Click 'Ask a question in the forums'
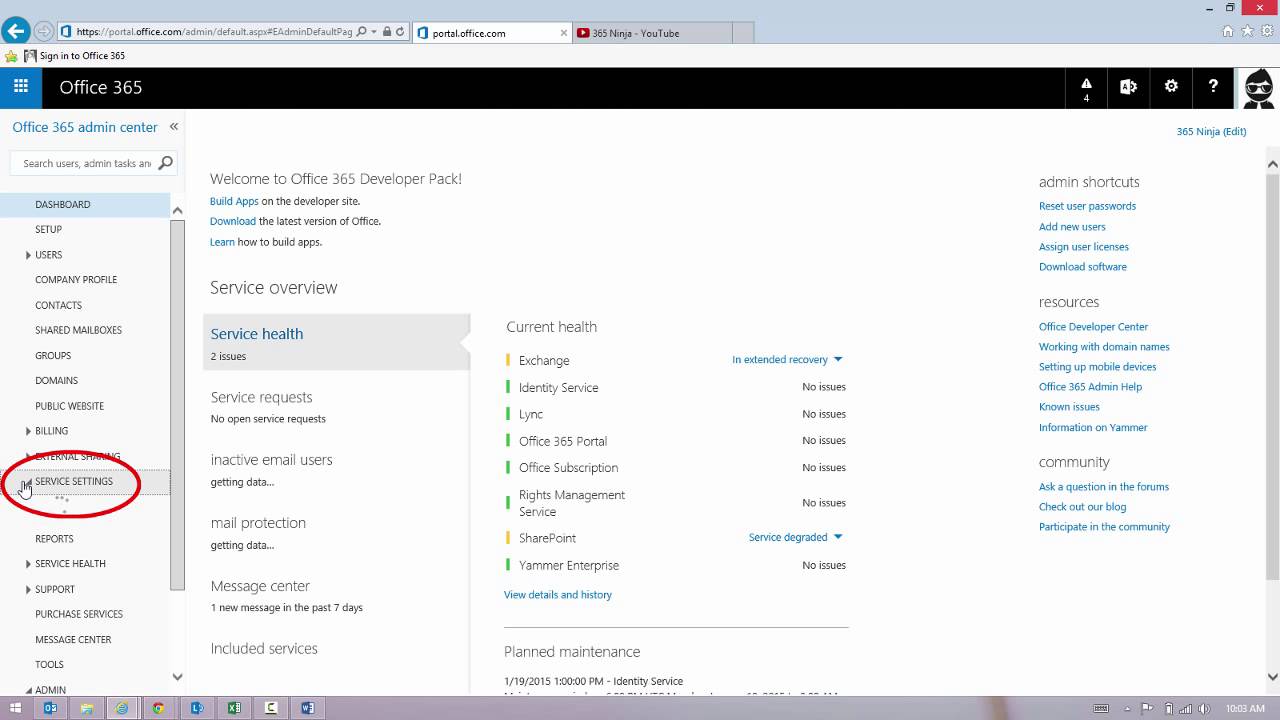The width and height of the screenshot is (1280, 720). point(1104,487)
